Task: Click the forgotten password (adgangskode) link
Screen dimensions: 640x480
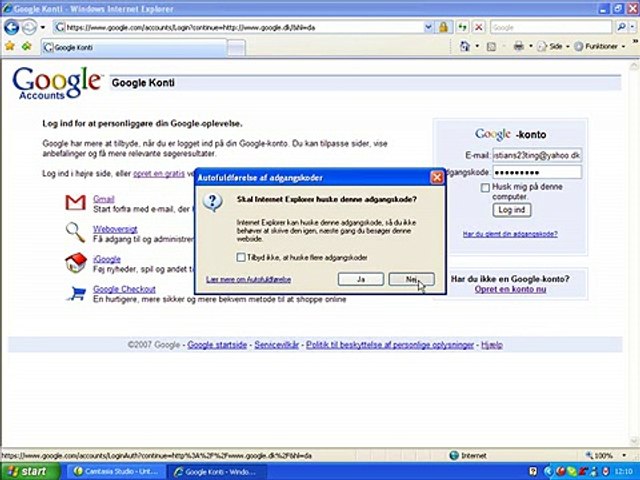Action: [510, 234]
